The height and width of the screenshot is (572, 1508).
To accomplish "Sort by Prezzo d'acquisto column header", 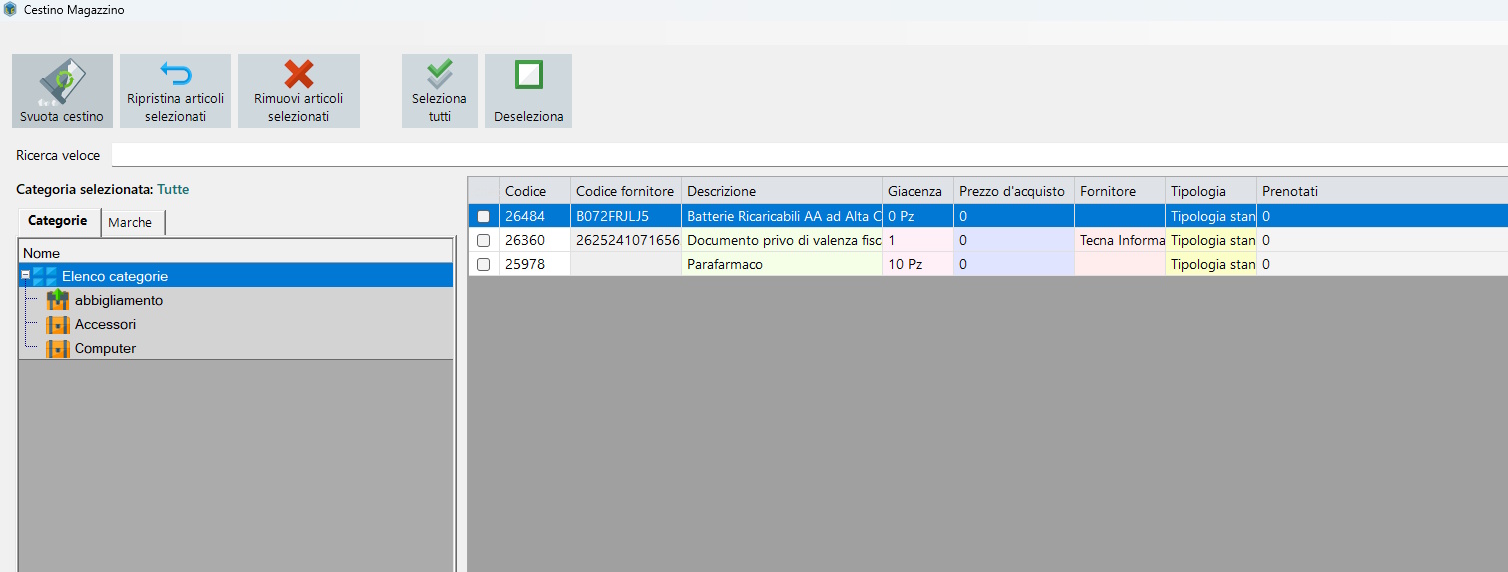I will click(1014, 191).
